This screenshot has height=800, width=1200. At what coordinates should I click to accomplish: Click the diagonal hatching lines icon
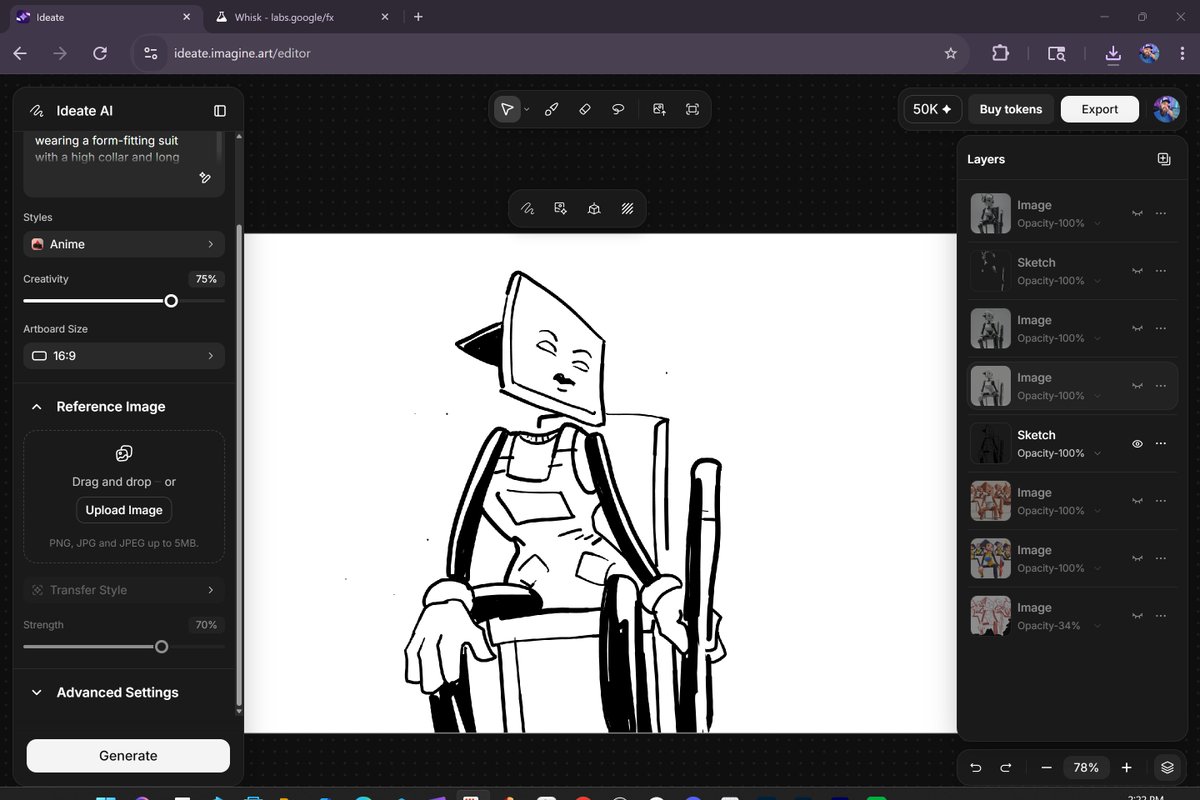point(627,209)
